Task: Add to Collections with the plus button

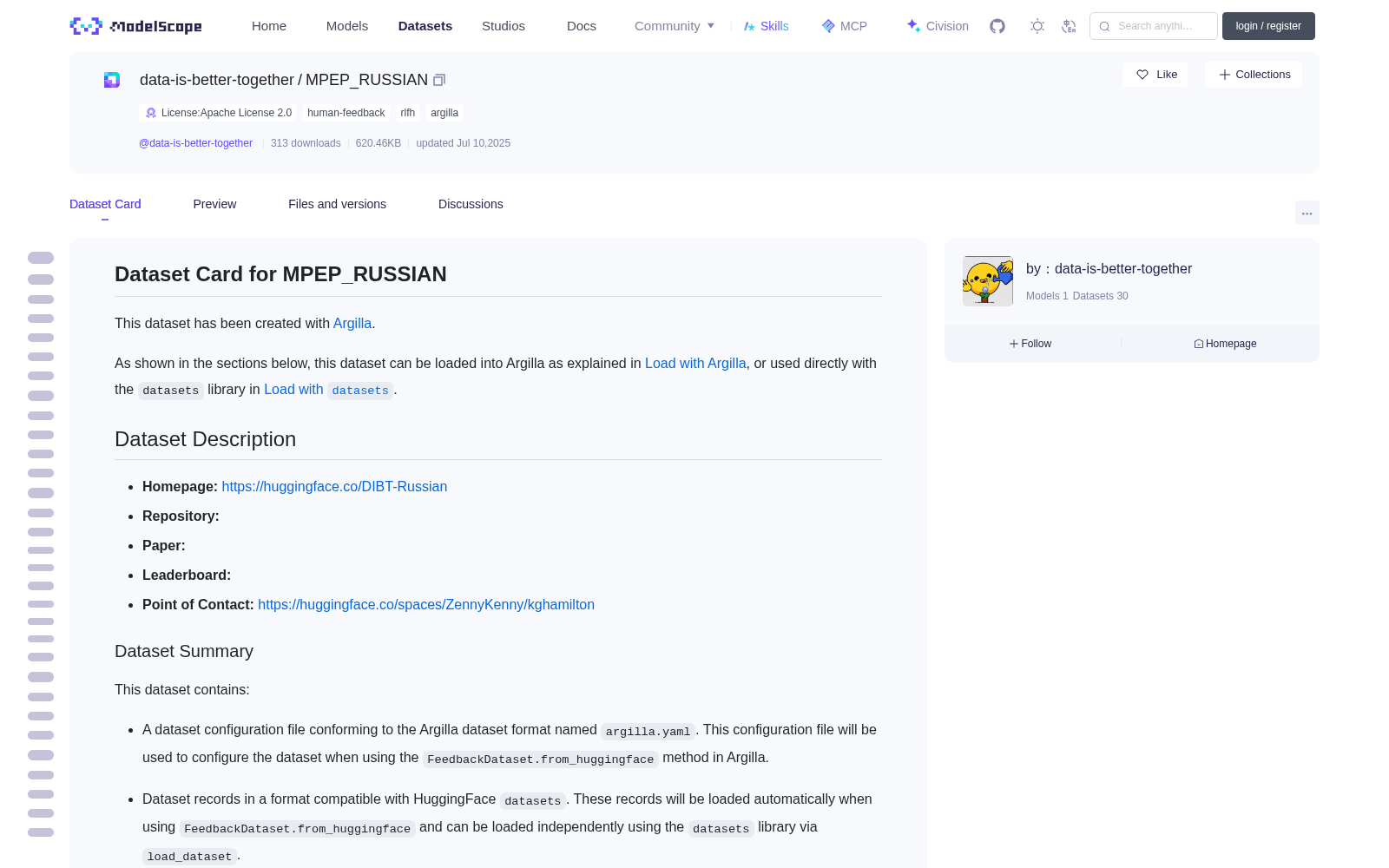Action: point(1254,75)
